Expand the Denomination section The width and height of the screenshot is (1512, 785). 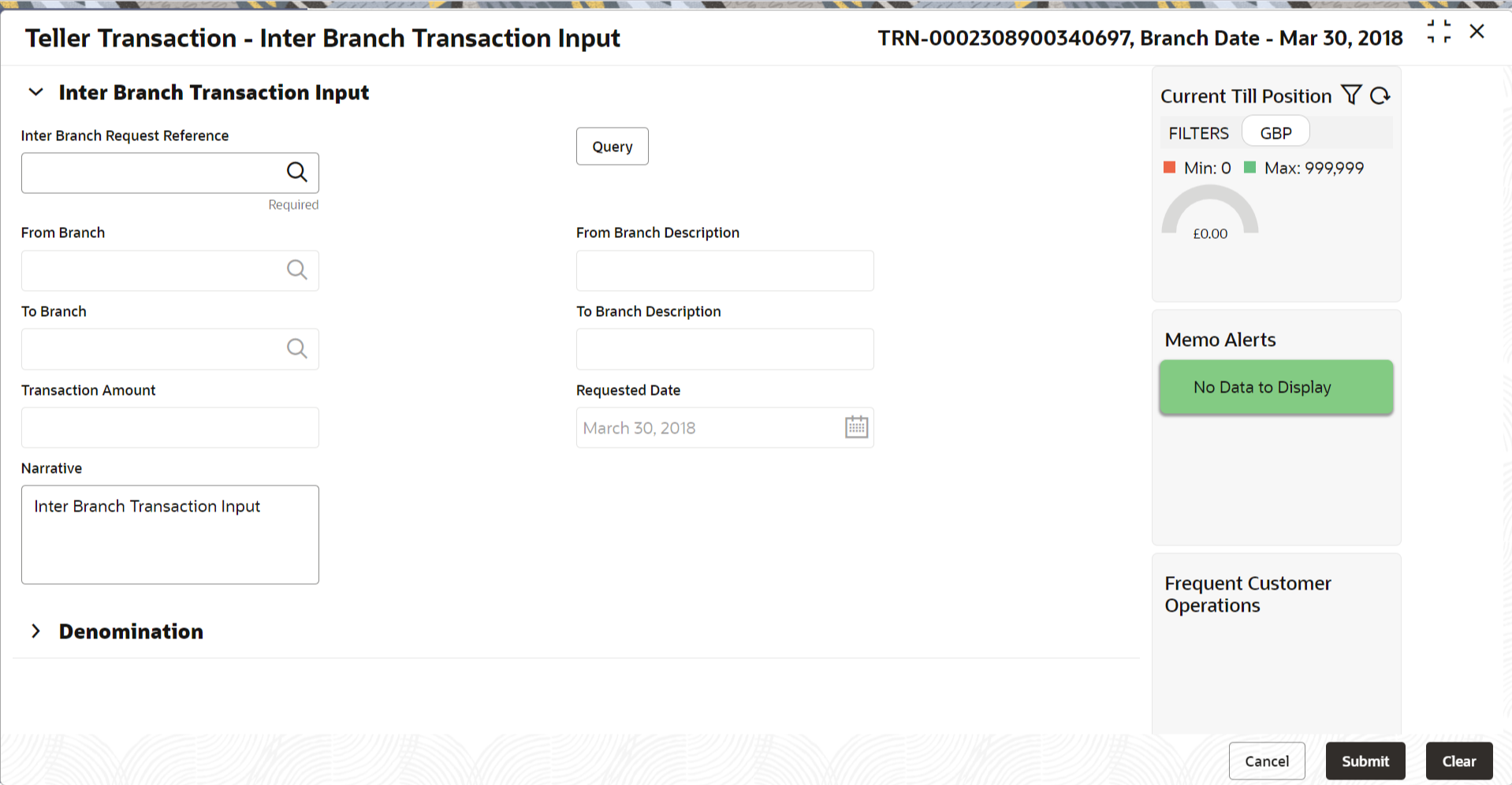pyautogui.click(x=35, y=631)
